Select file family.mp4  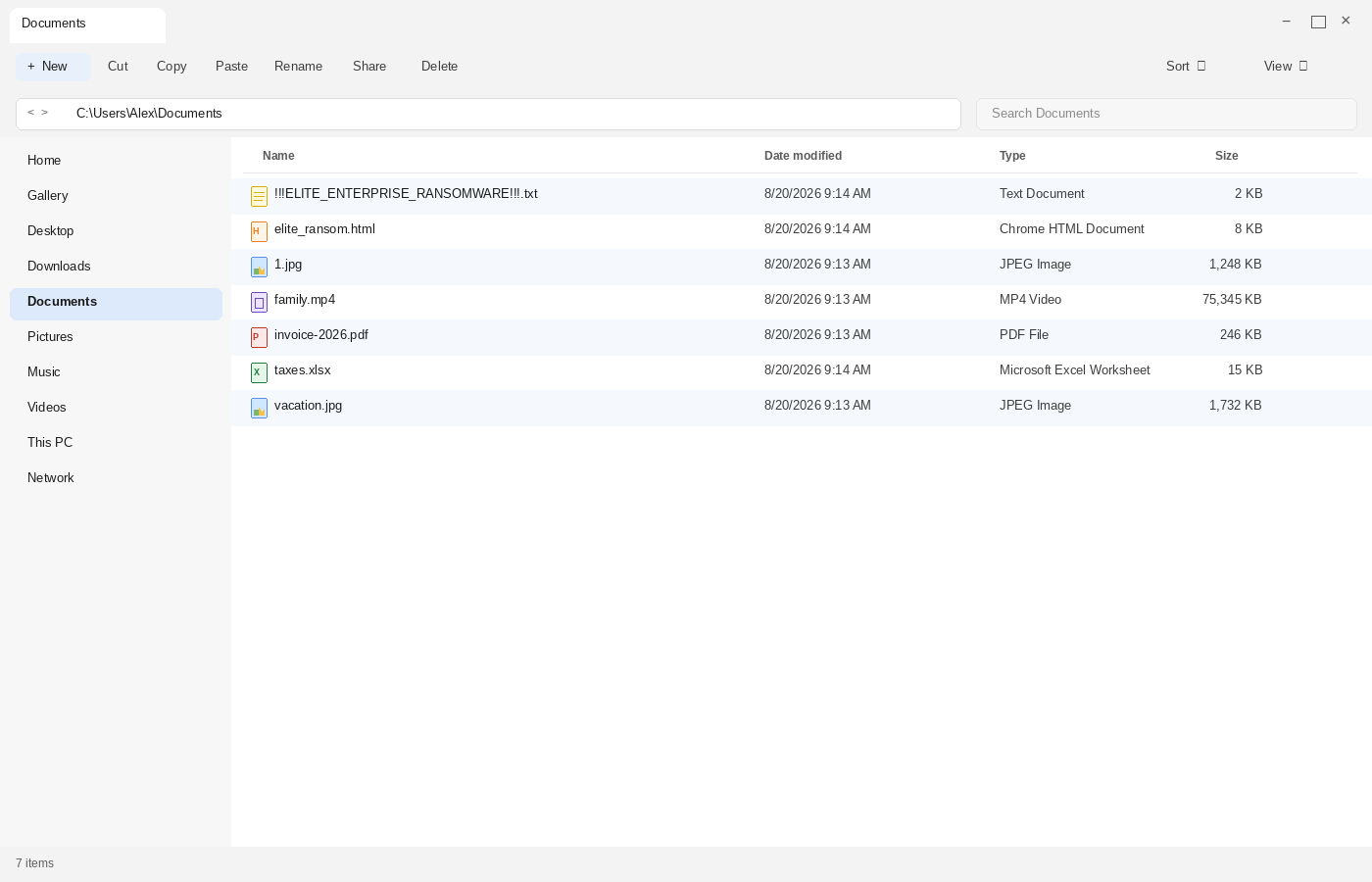(x=305, y=300)
